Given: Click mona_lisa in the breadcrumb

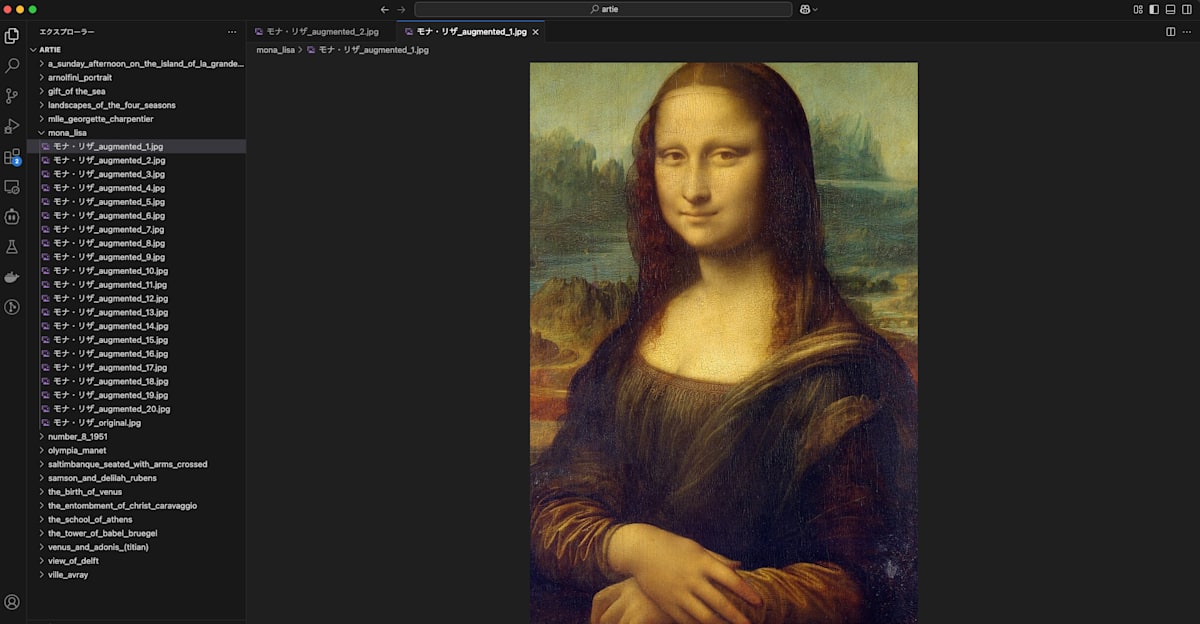Looking at the screenshot, I should [275, 49].
